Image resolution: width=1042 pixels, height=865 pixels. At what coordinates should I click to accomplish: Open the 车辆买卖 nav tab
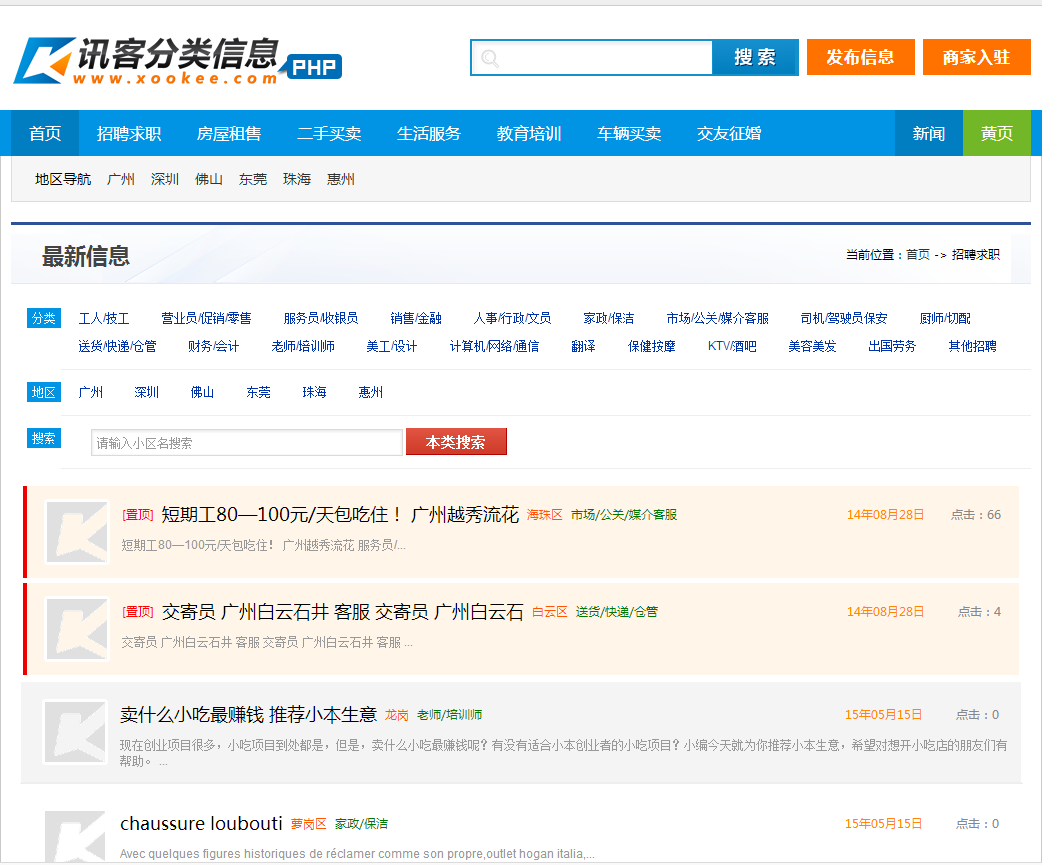pos(629,134)
